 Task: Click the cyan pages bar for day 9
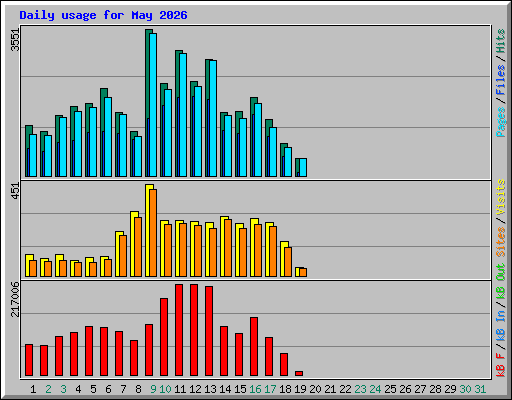(x=153, y=105)
